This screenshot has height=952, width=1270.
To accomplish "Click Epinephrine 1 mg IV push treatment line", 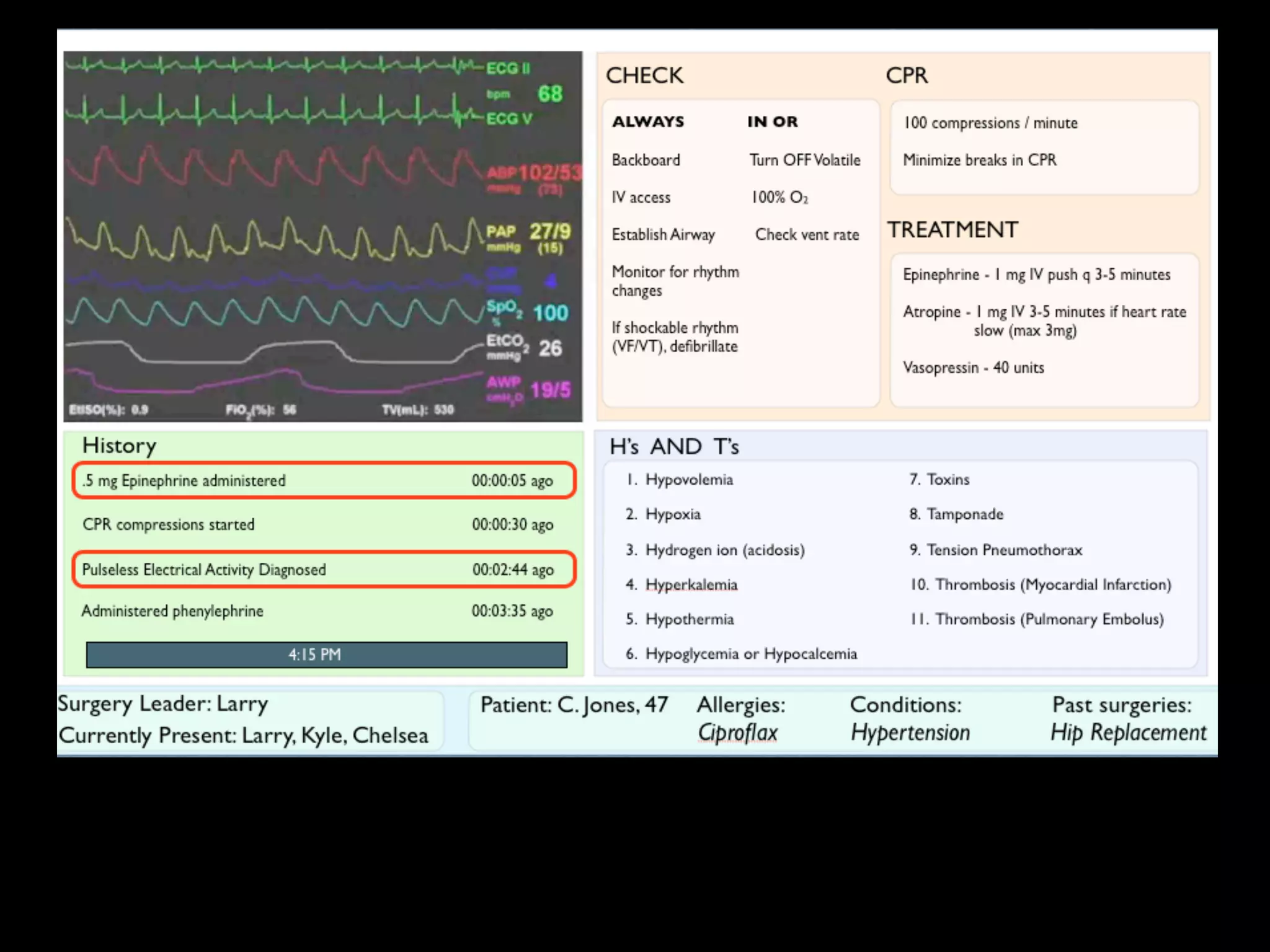I will tap(1036, 275).
